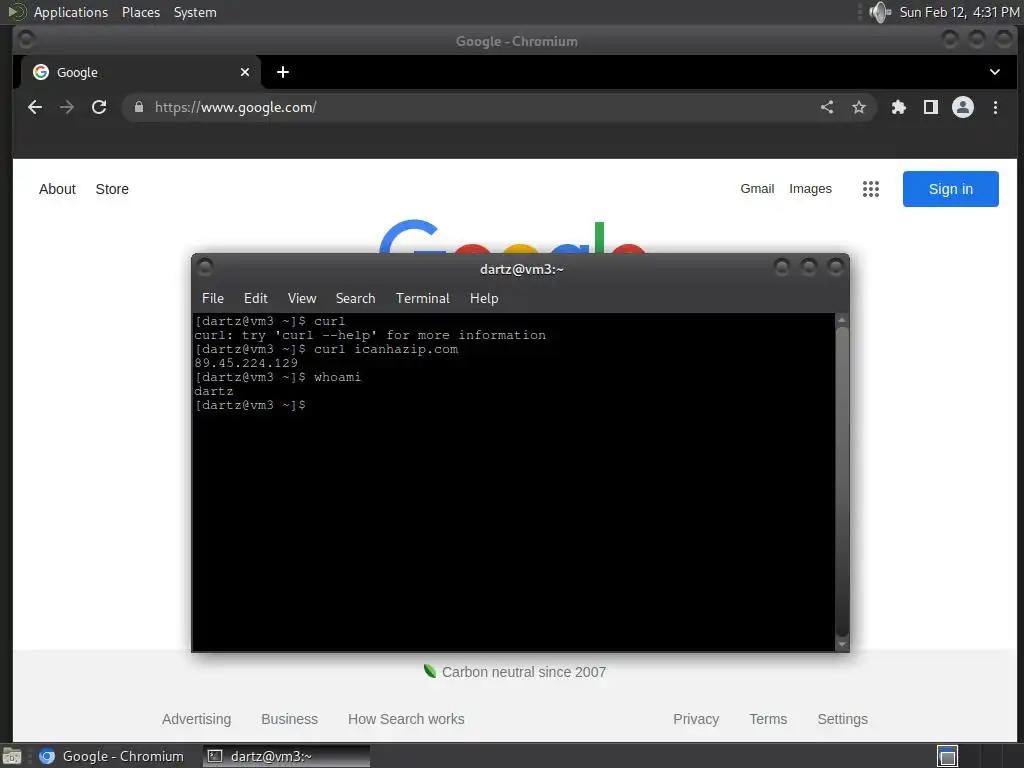View site info via padlock icon
Image resolution: width=1024 pixels, height=768 pixels.
point(138,107)
